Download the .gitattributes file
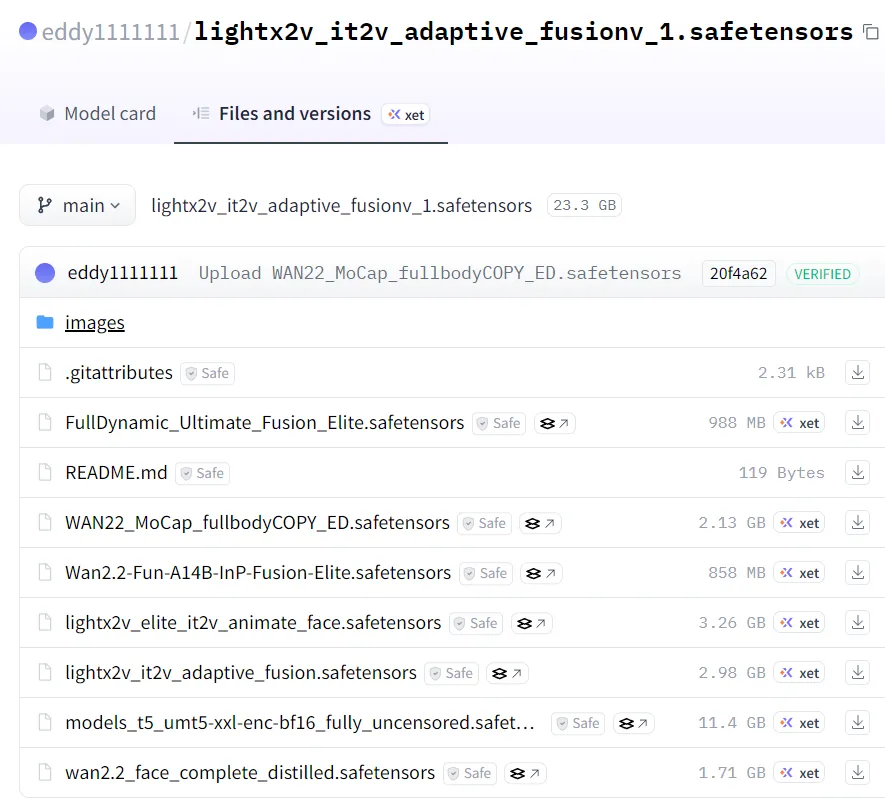The height and width of the screenshot is (799, 885). click(x=857, y=373)
